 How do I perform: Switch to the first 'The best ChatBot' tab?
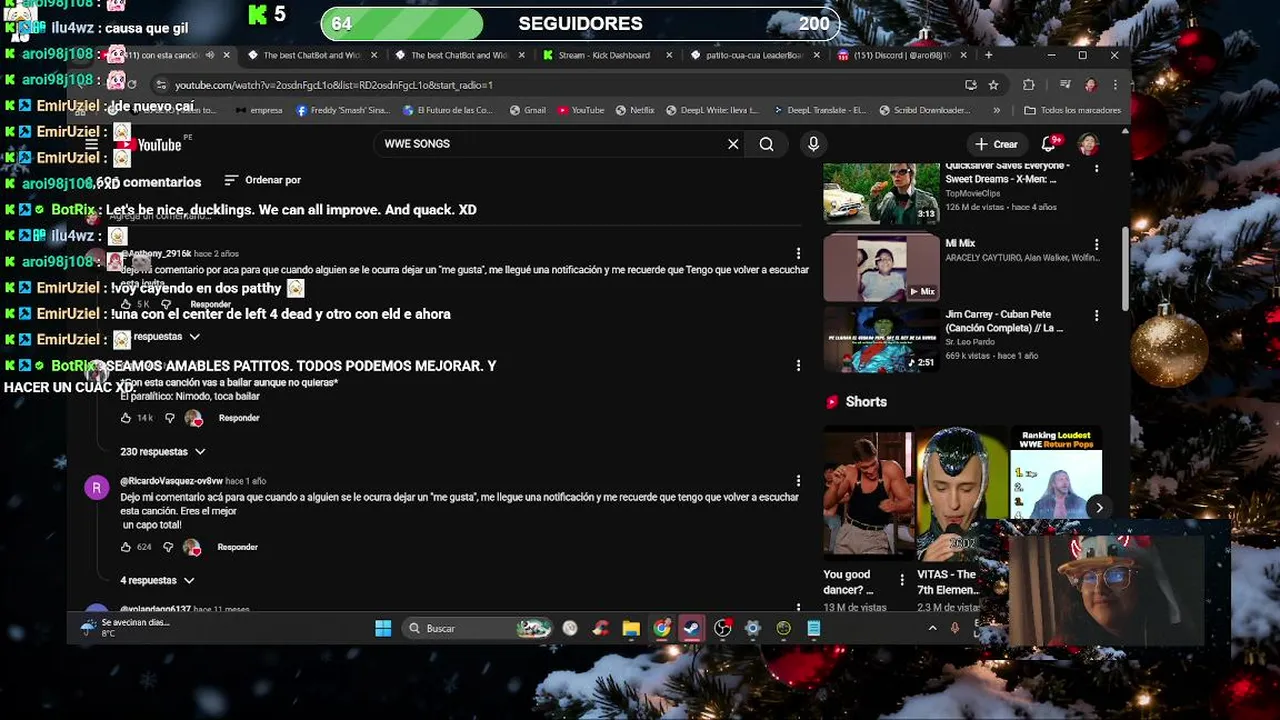310,55
